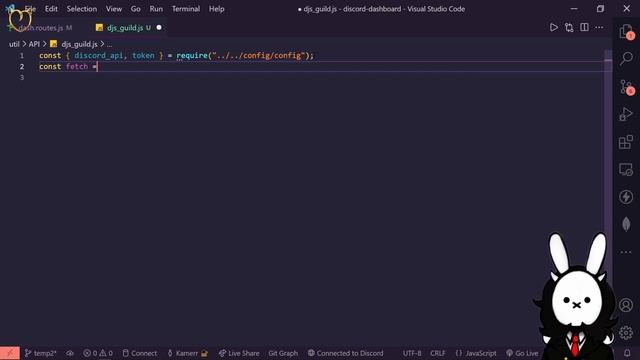
Task: Expand breadcrumb symbols ellipsis
Action: [109, 44]
